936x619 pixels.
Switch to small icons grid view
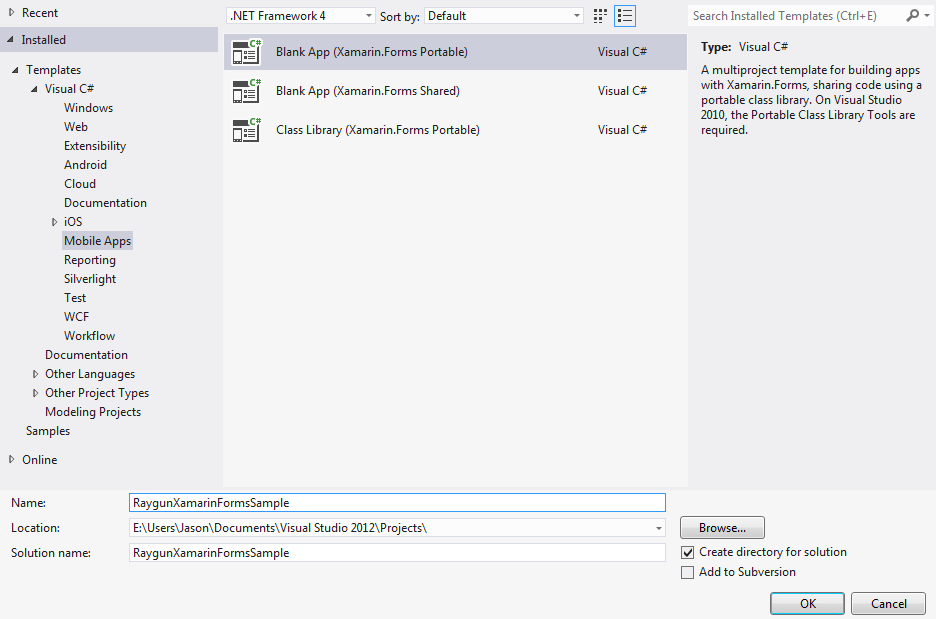(600, 16)
